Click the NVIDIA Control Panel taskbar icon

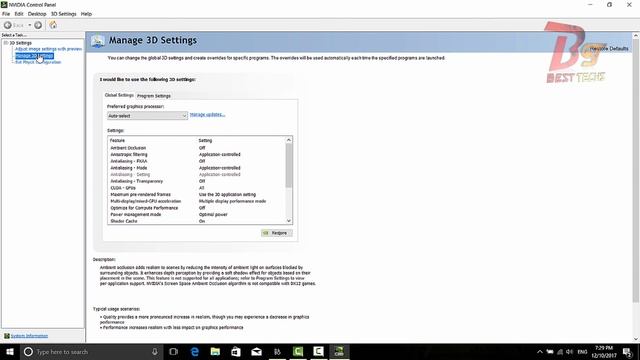(339, 351)
